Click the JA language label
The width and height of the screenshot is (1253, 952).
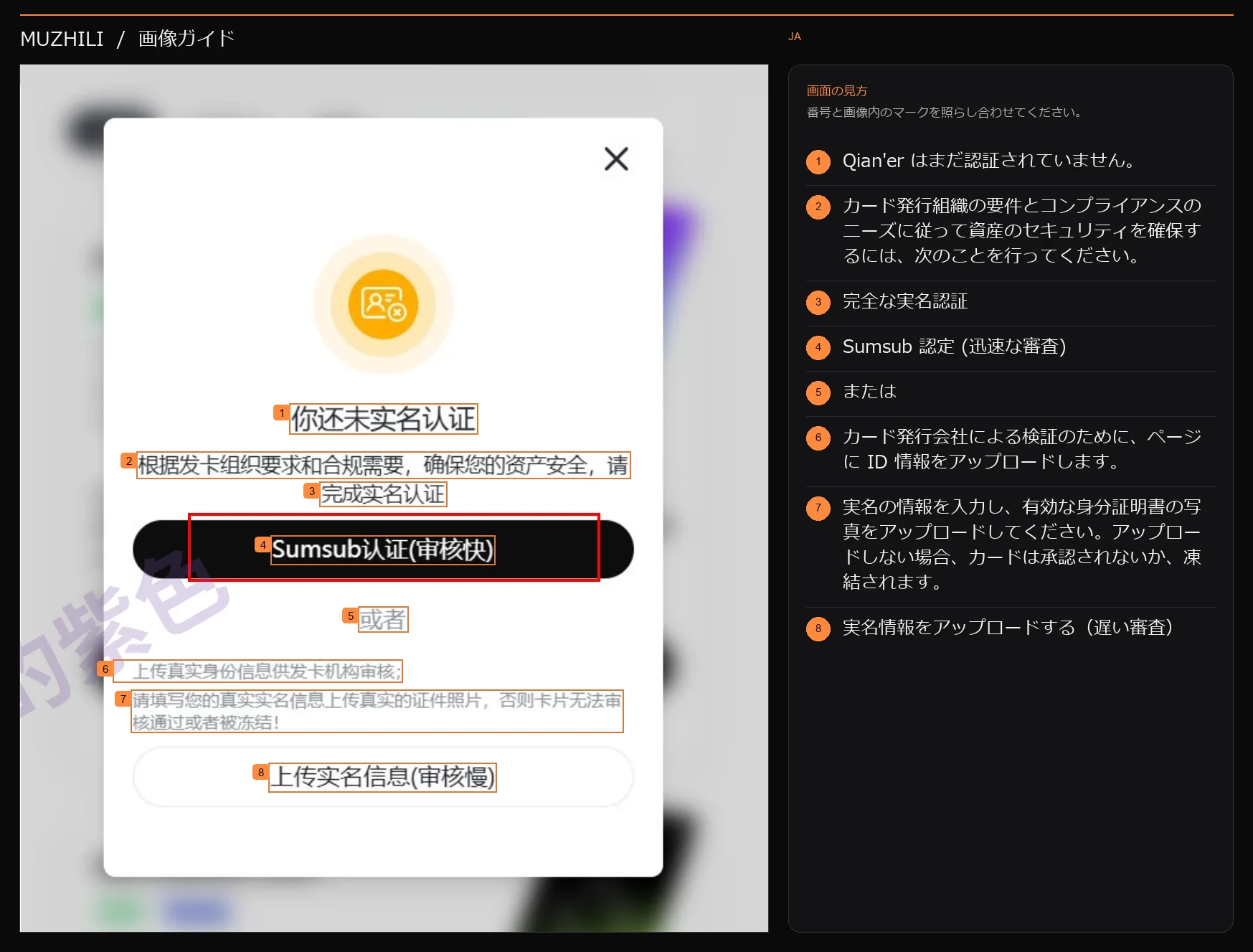point(795,37)
